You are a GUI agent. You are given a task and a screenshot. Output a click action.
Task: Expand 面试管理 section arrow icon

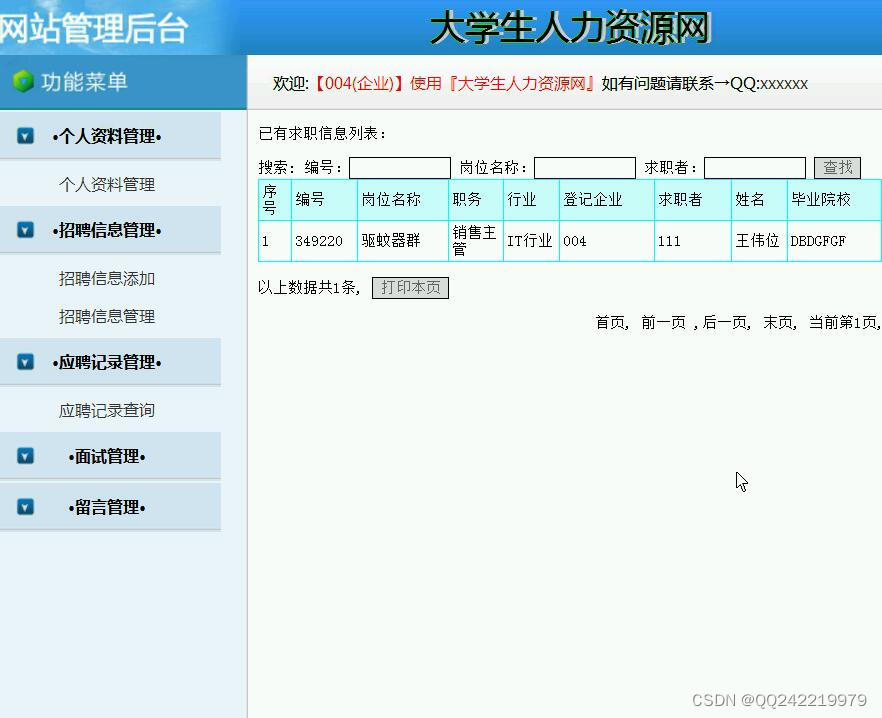[25, 455]
